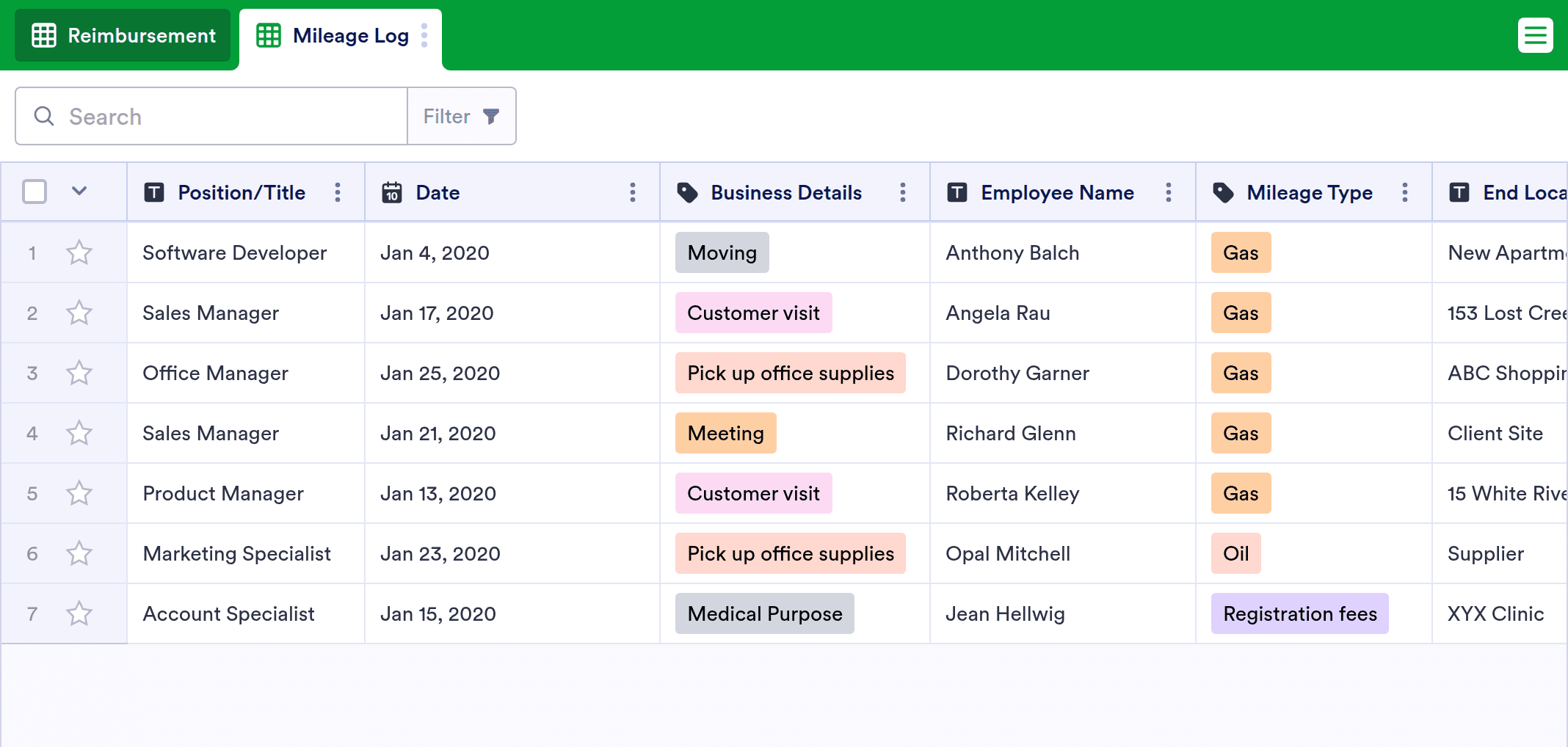The width and height of the screenshot is (1568, 747).
Task: Click the Mileage Log tab options dots
Action: pyautogui.click(x=424, y=35)
